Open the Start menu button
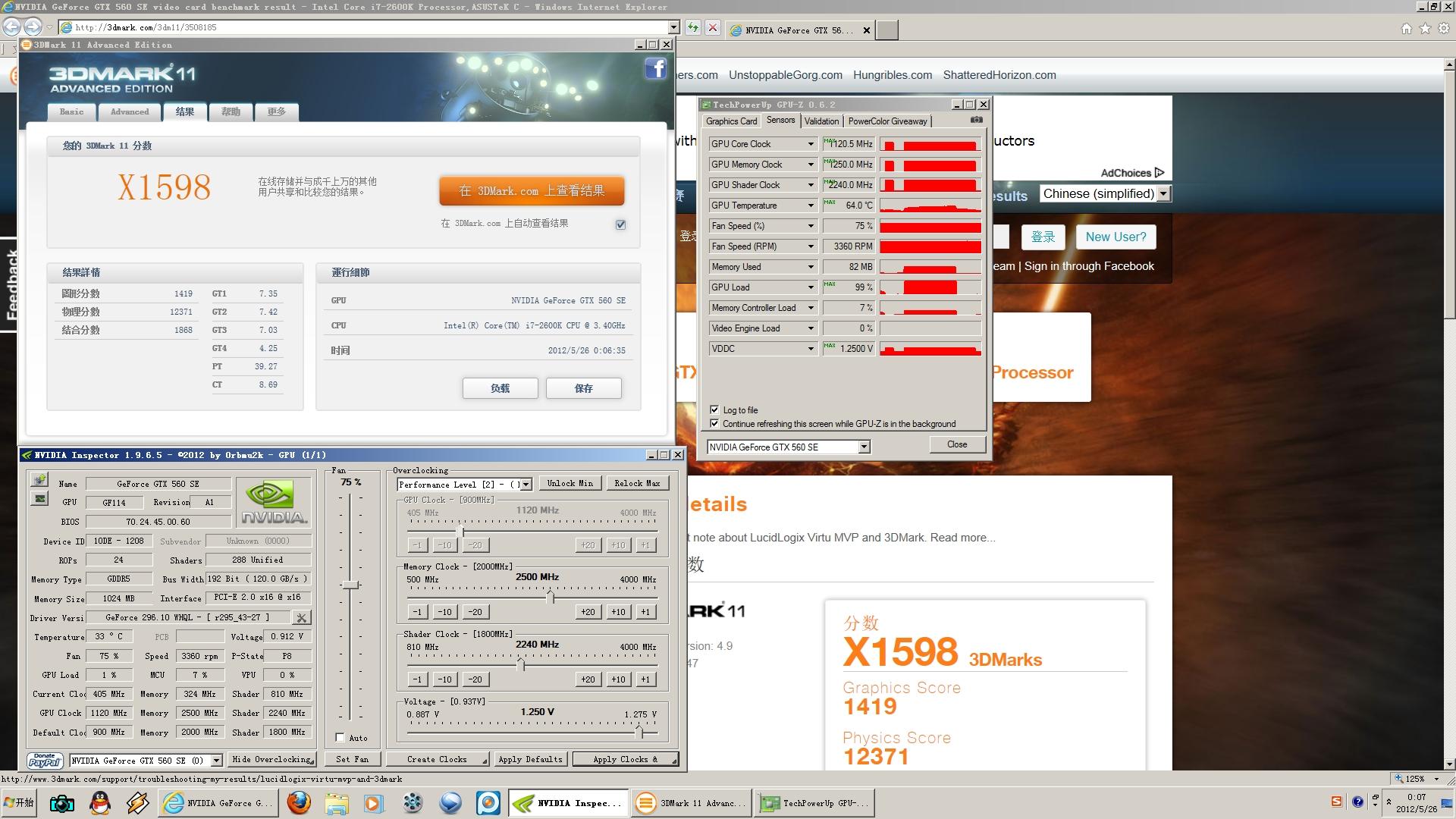The image size is (1456, 819). tap(20, 803)
